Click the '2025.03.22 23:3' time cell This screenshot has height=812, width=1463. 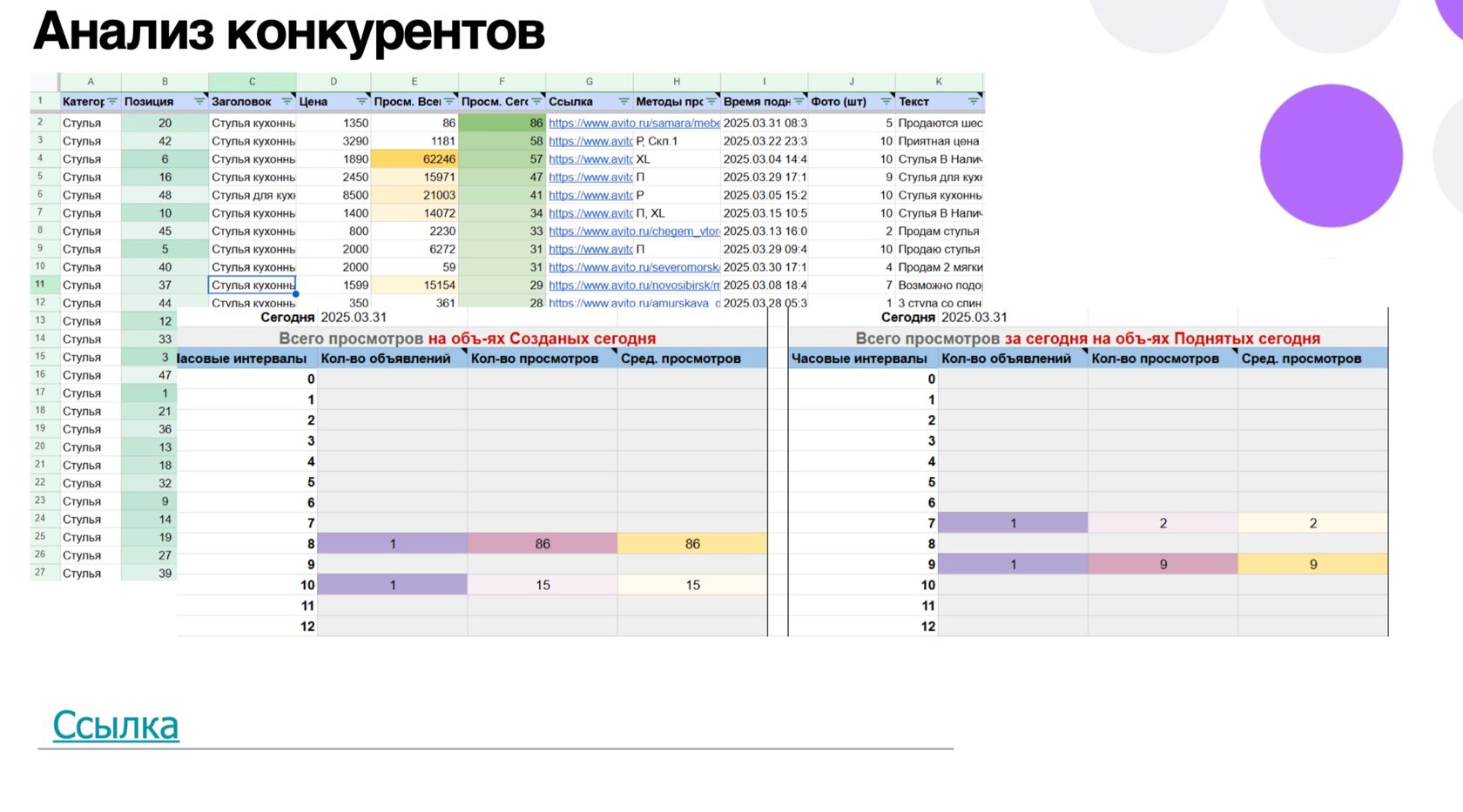(765, 141)
